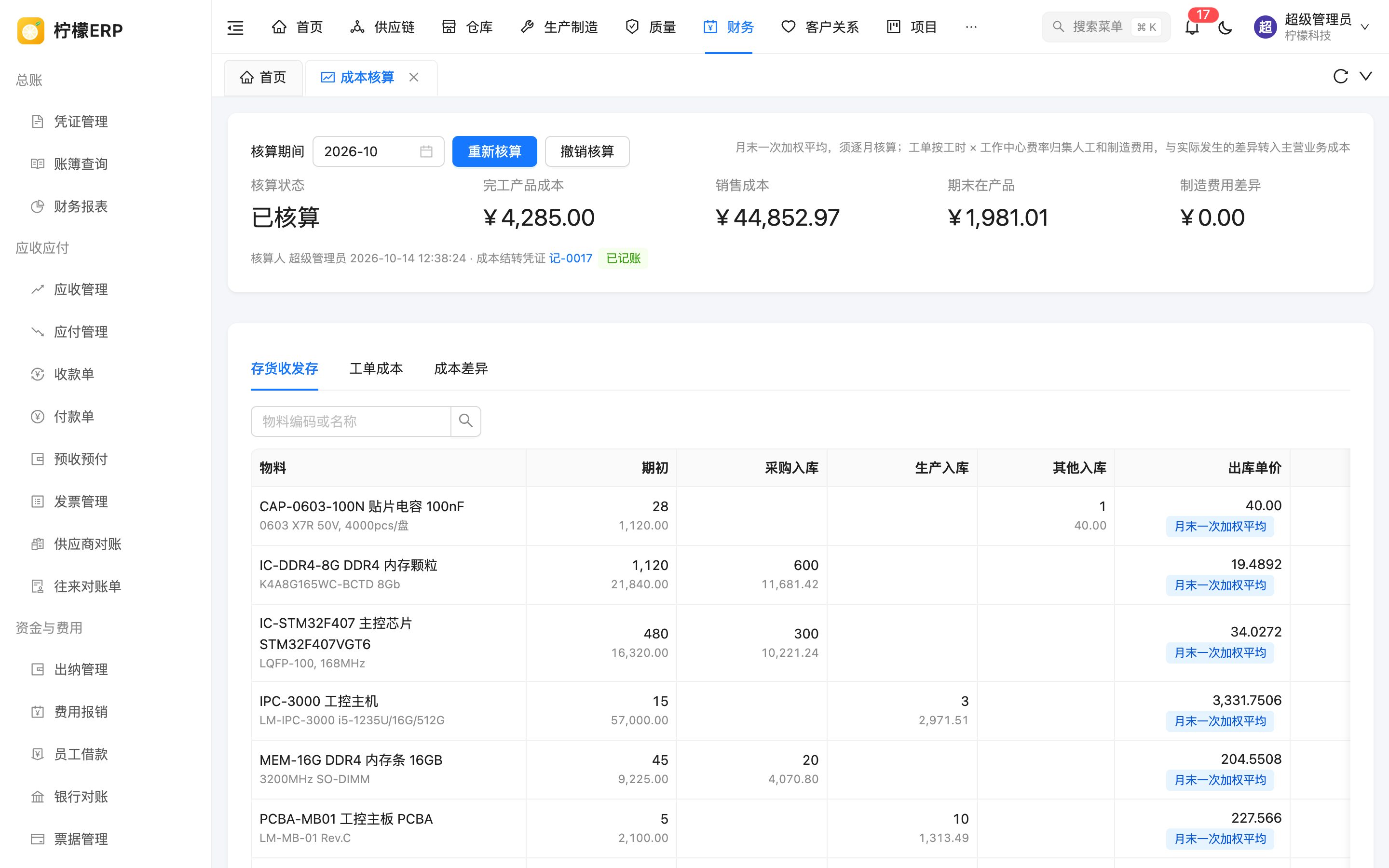1389x868 pixels.
Task: Expand the tab options chevron beside refresh
Action: pyautogui.click(x=1366, y=76)
